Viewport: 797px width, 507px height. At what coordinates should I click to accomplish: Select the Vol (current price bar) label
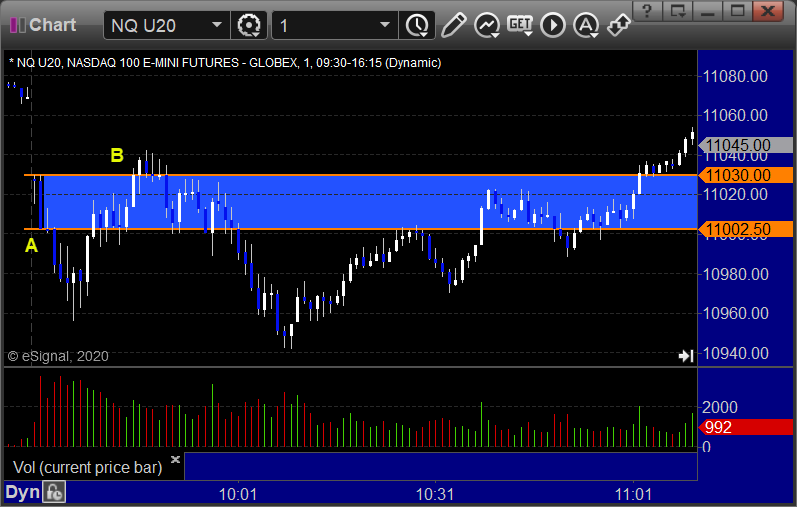pyautogui.click(x=87, y=467)
